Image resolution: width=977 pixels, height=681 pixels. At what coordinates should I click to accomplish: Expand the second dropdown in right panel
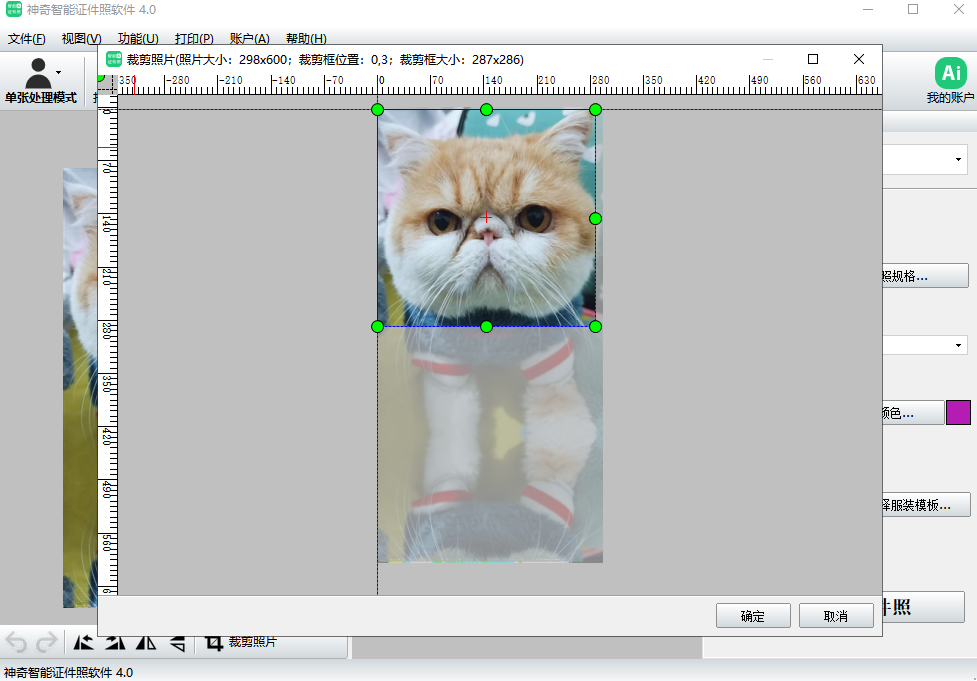(959, 345)
